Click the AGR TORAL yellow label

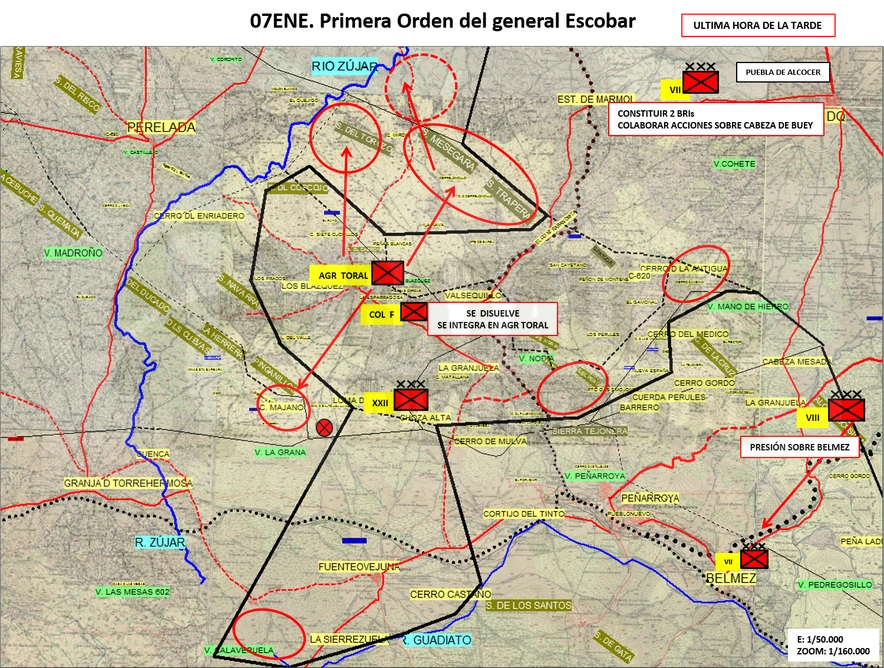[x=341, y=275]
